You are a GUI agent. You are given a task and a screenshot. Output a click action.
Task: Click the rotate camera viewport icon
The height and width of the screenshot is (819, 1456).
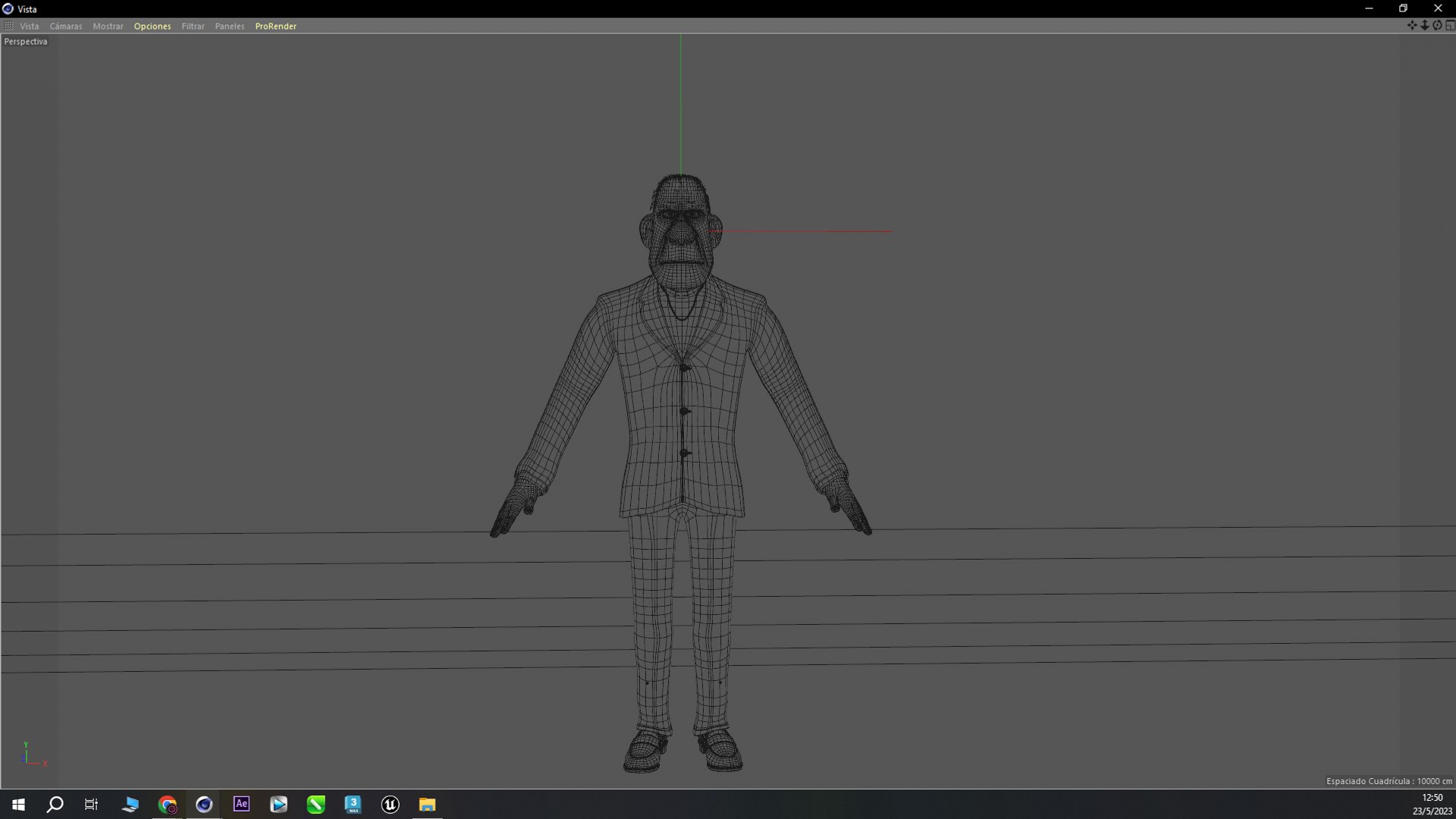coord(1437,26)
